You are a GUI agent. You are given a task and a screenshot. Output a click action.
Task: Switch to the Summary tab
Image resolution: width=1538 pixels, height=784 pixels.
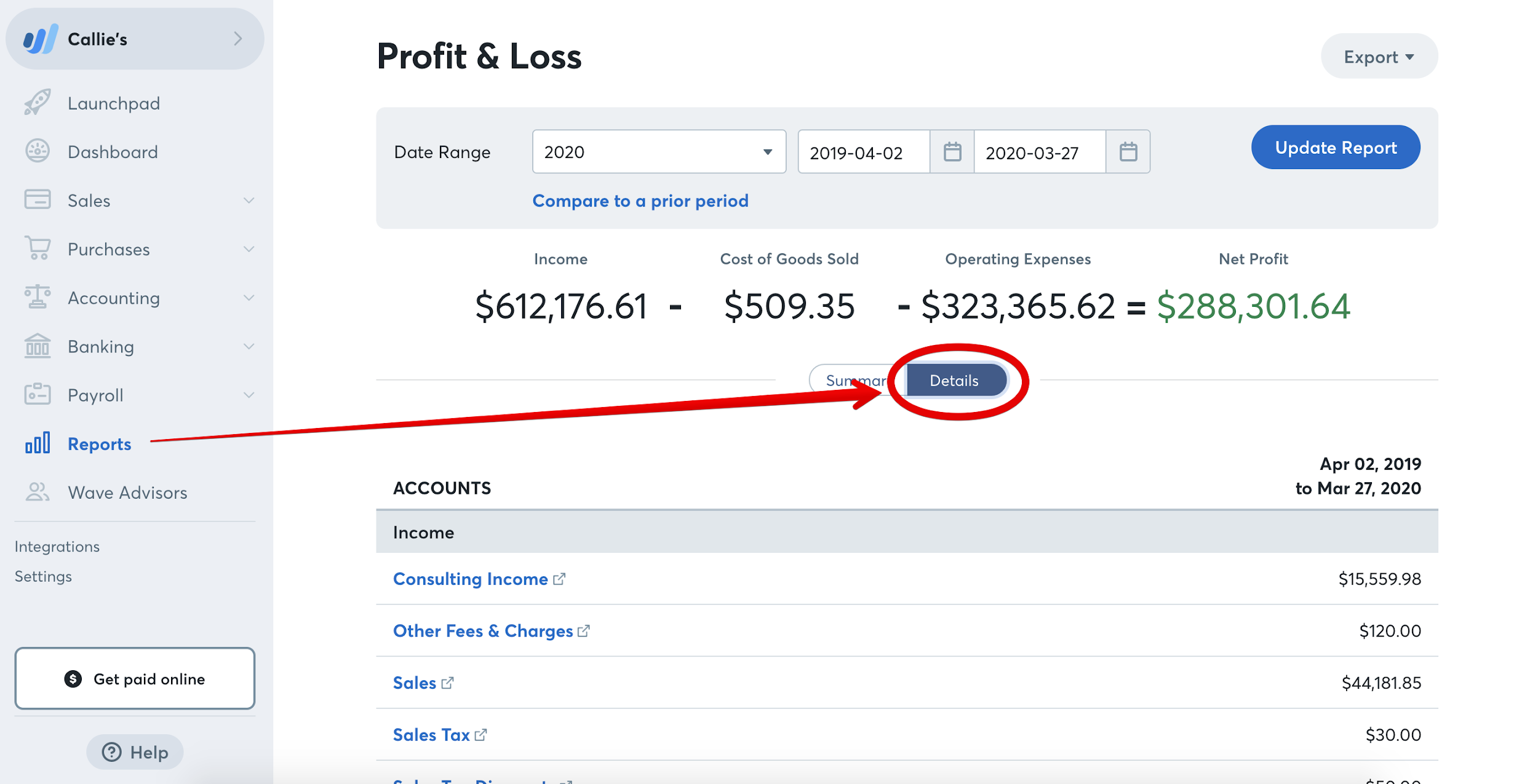coord(855,381)
